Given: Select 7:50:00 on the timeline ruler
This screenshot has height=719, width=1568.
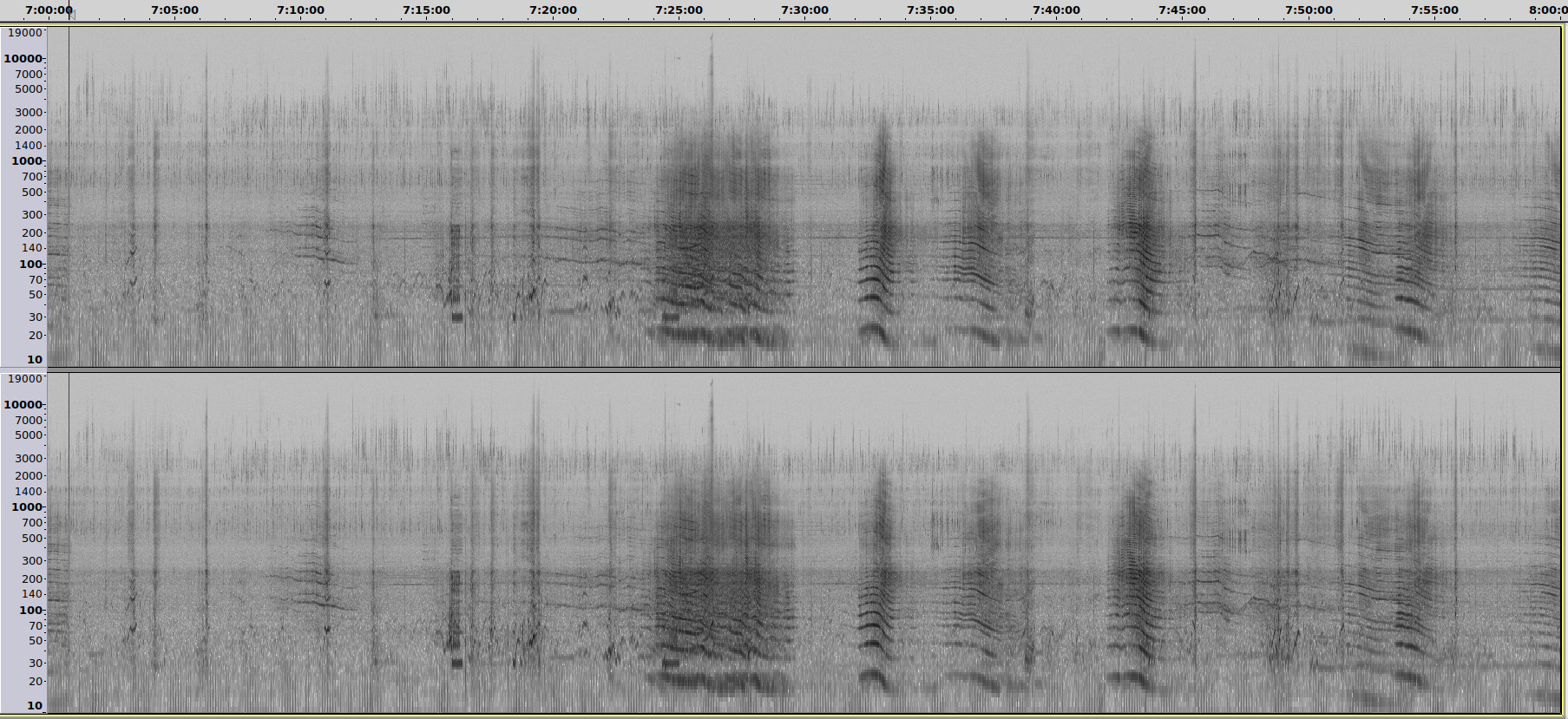Looking at the screenshot, I should [1309, 10].
